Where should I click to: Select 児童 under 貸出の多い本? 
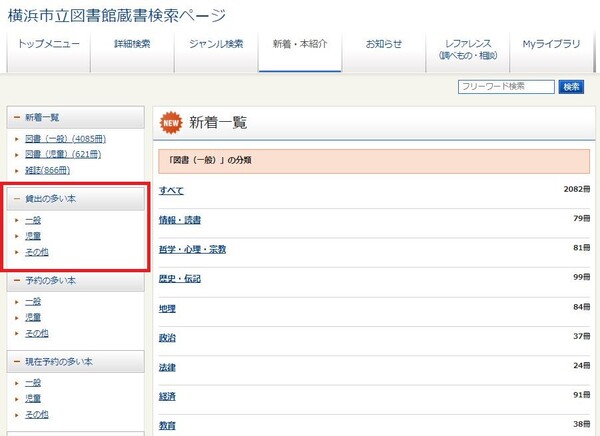[x=33, y=236]
